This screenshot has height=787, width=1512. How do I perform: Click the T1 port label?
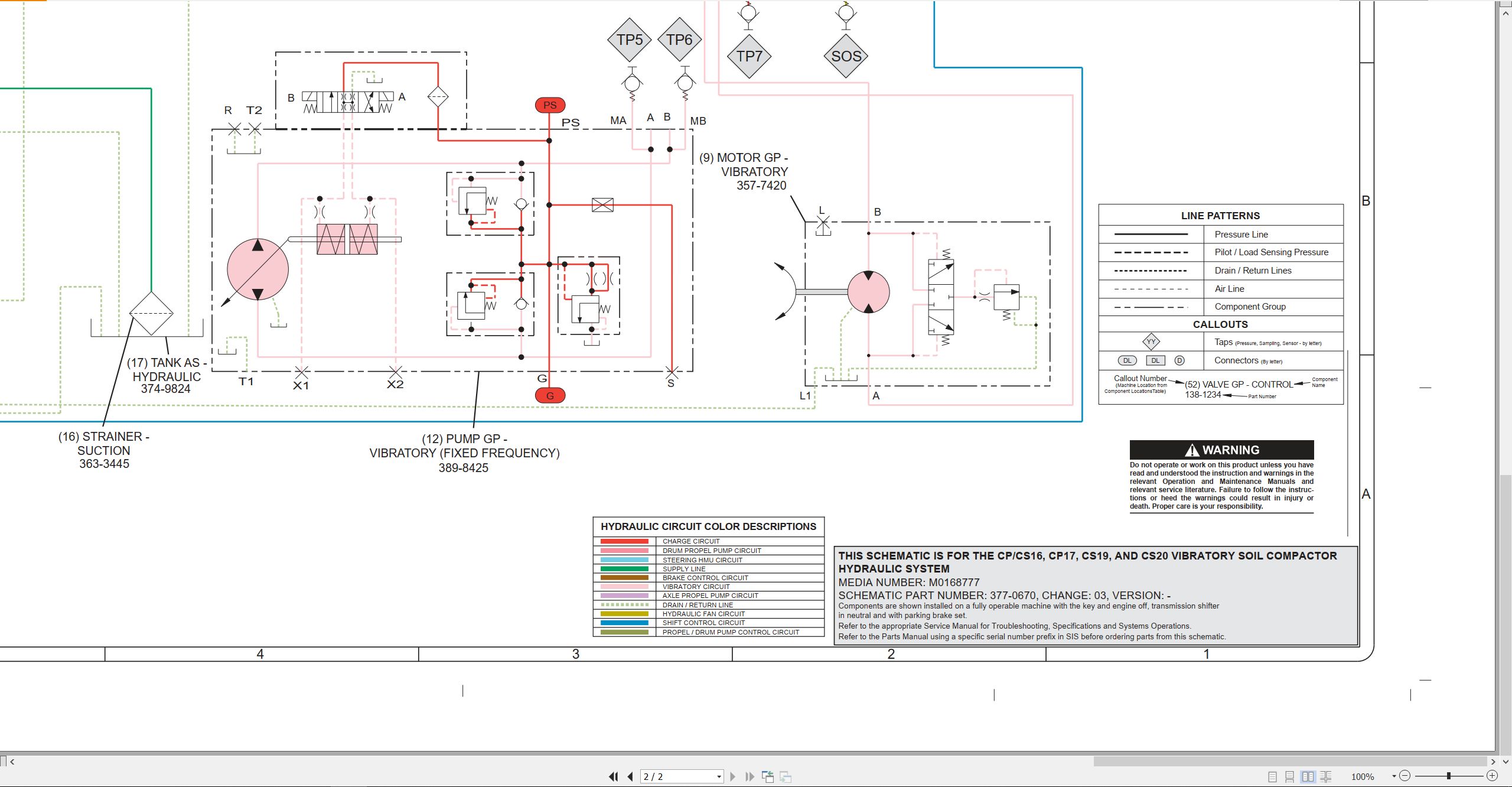pos(246,382)
